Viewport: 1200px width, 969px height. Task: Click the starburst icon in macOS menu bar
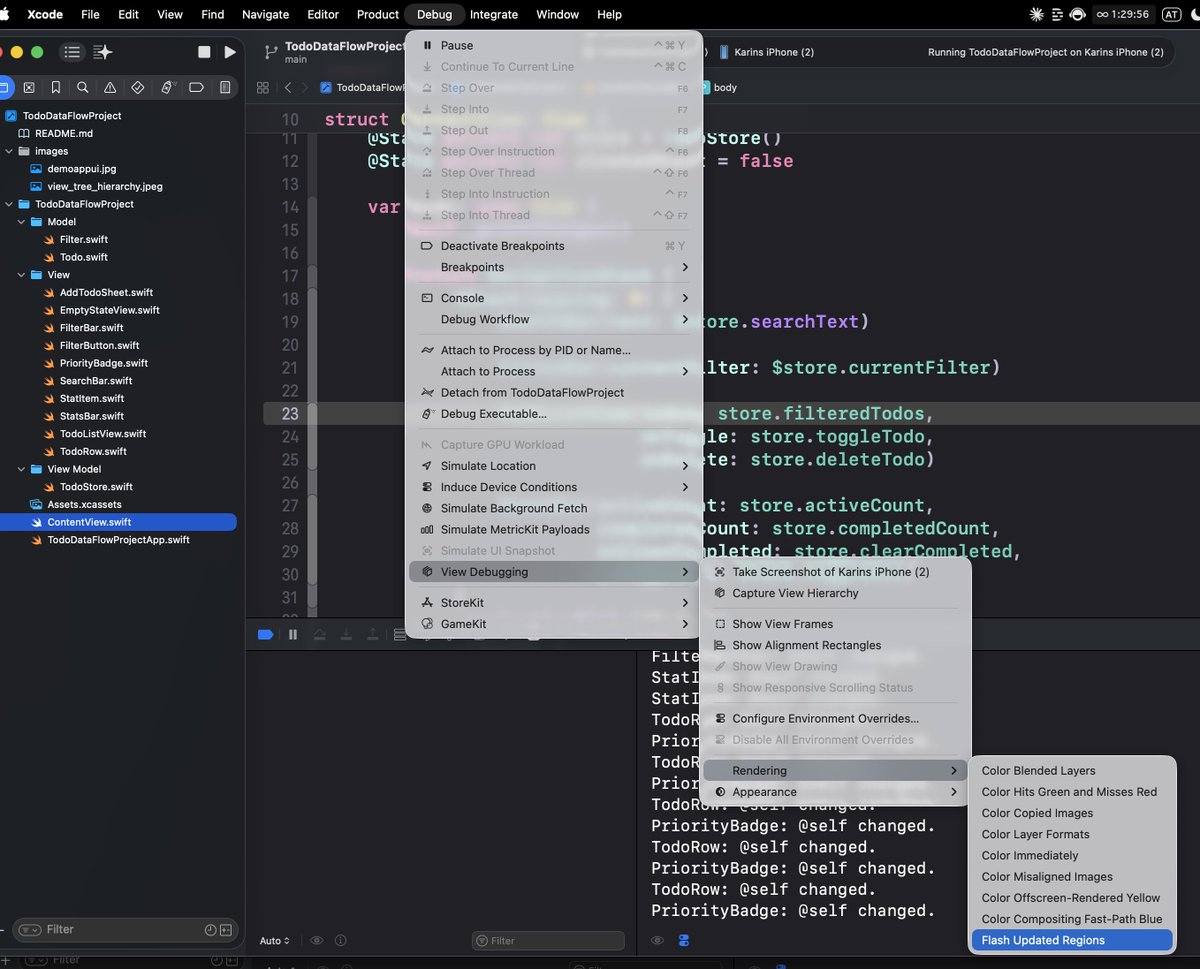[1036, 14]
